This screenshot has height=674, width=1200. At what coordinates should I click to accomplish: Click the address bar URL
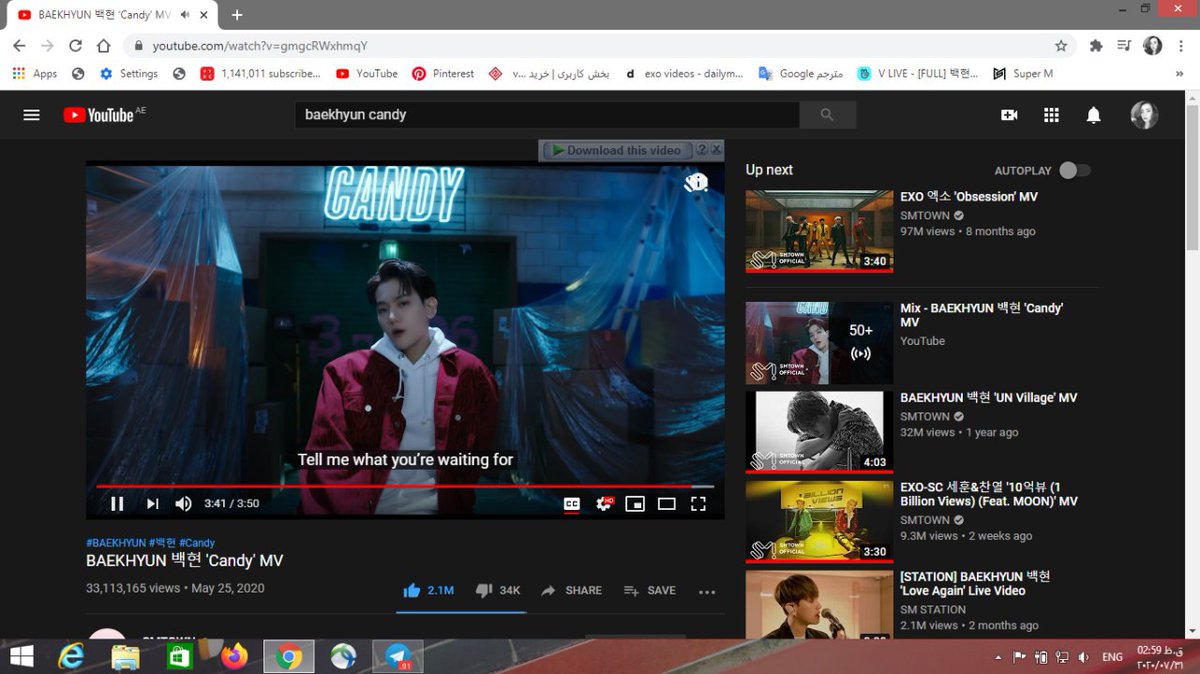[260, 46]
